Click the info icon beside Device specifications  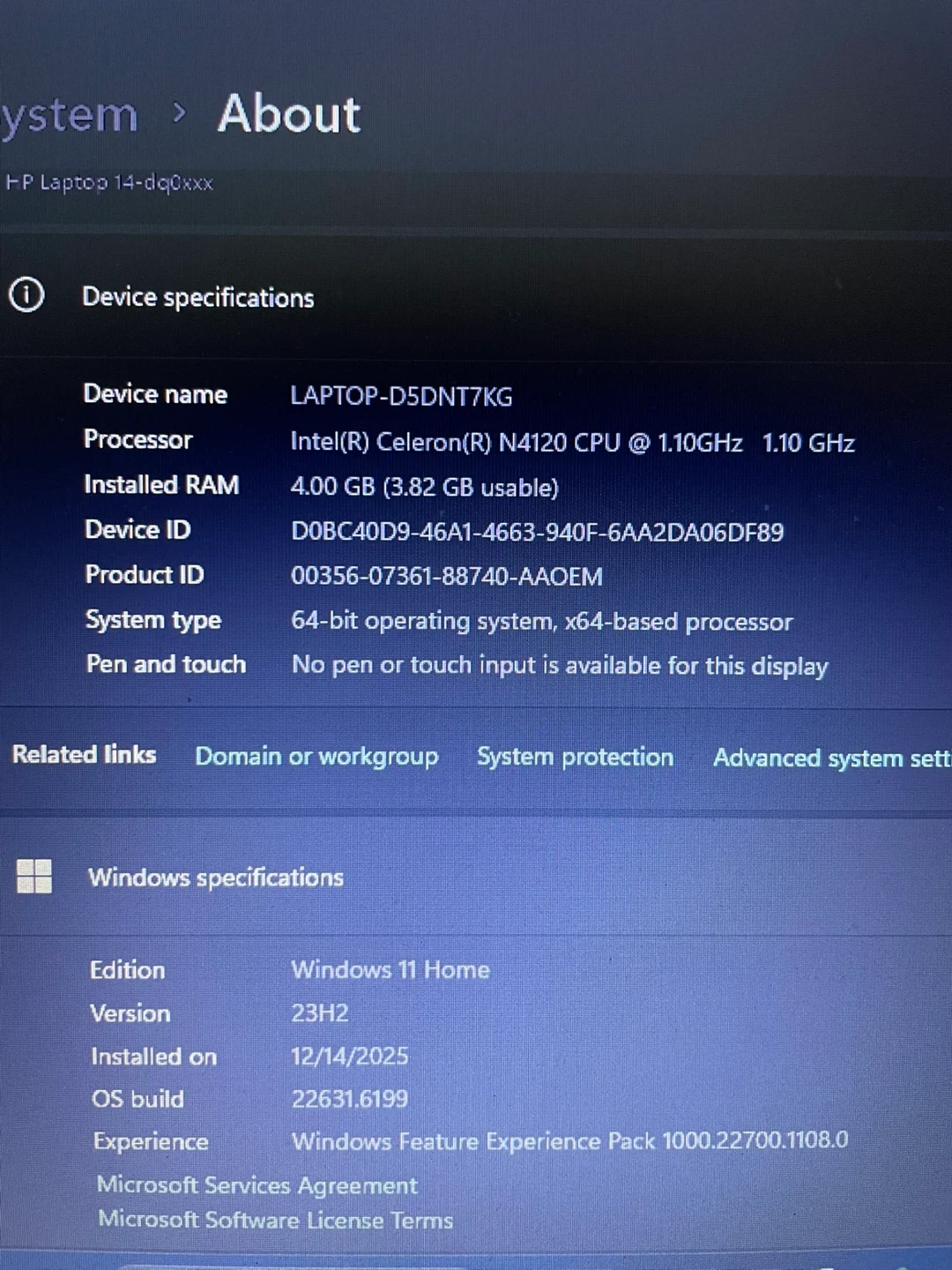pyautogui.click(x=26, y=295)
